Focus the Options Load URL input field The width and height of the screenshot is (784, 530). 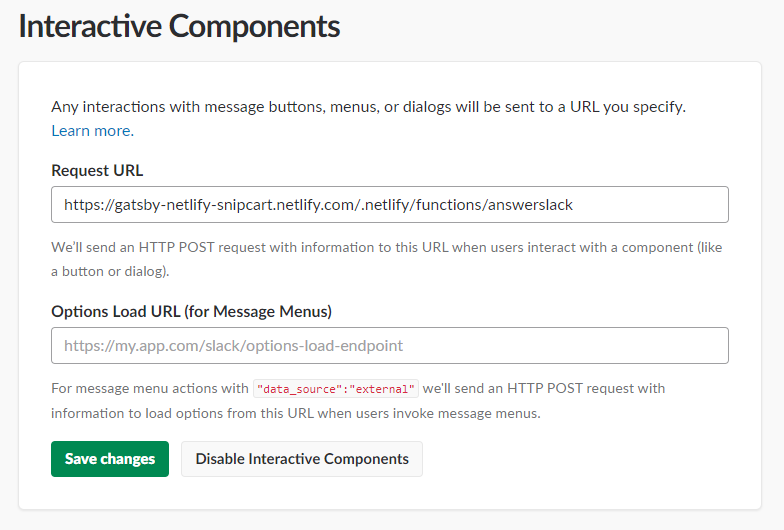pyautogui.click(x=390, y=346)
